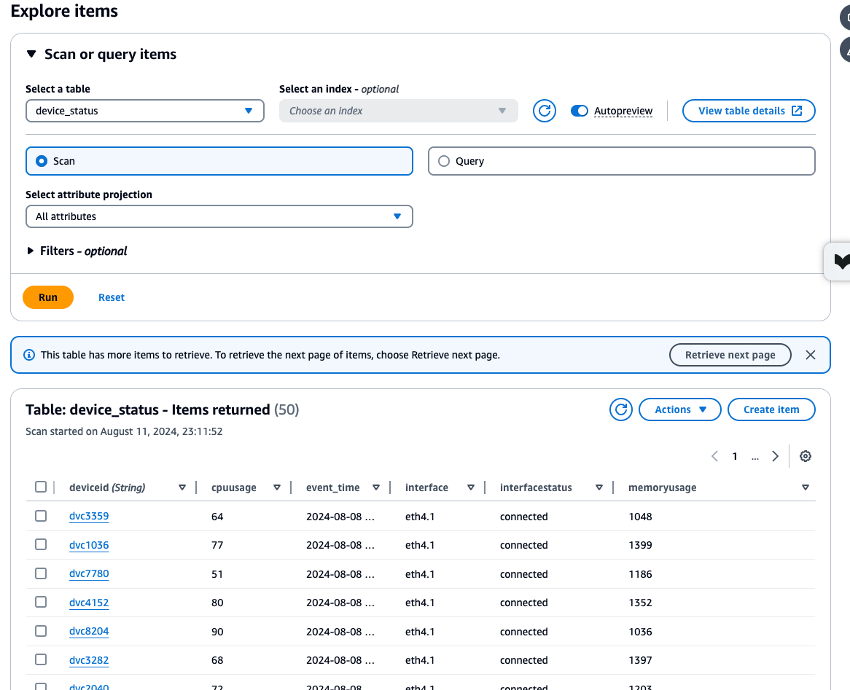Select the Query radio button
This screenshot has width=850, height=690.
(x=443, y=160)
